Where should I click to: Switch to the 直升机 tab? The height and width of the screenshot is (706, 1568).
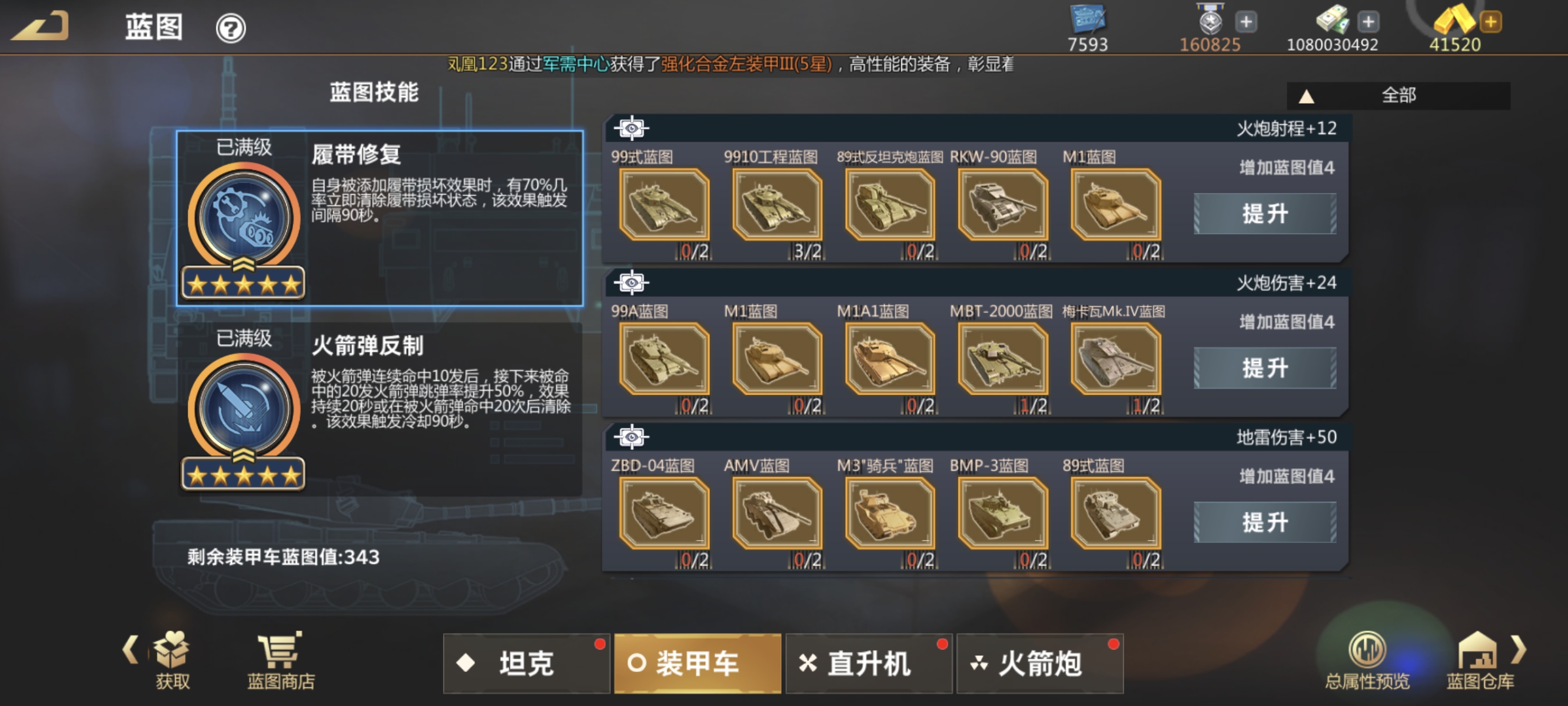click(869, 663)
